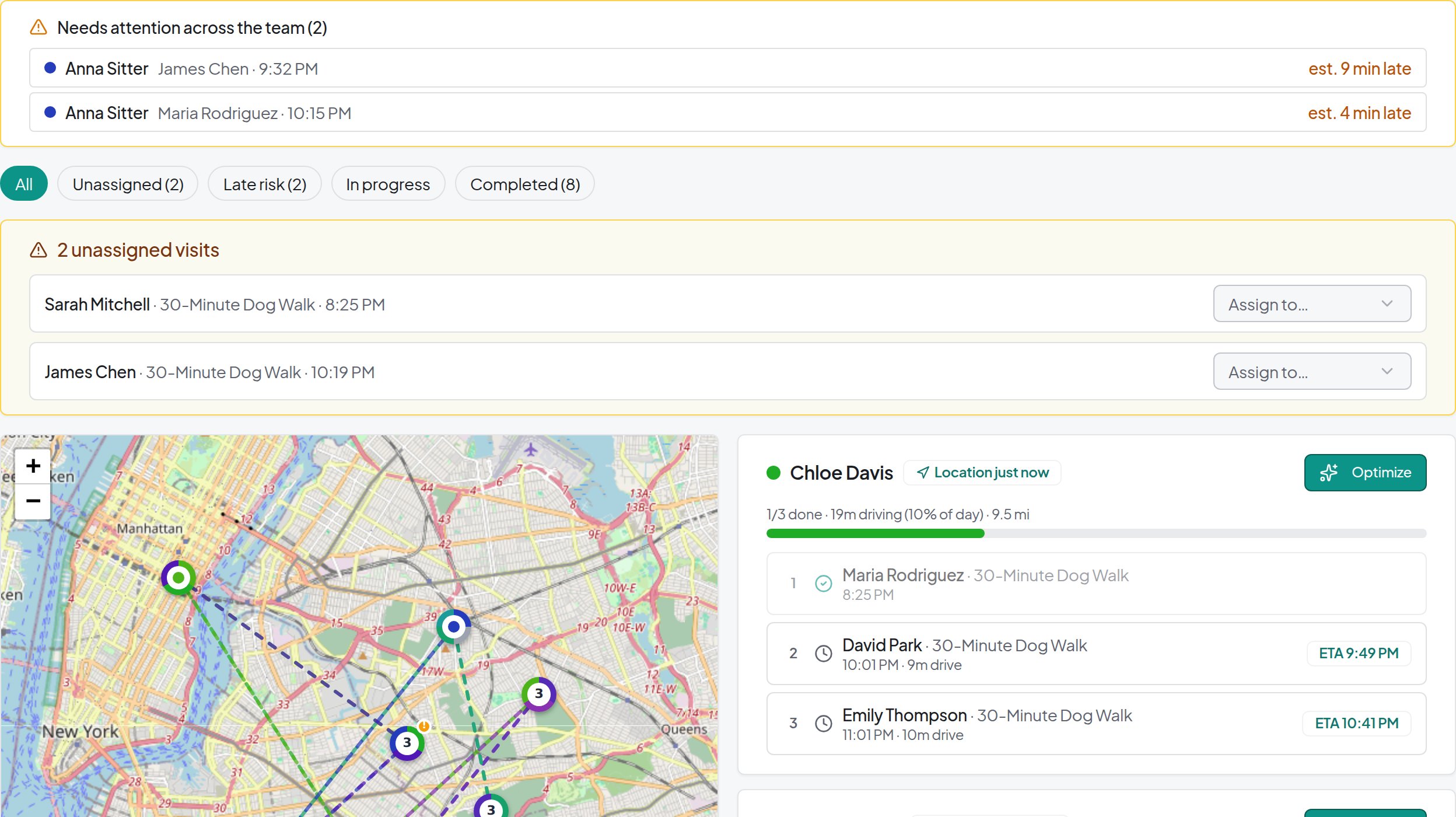
Task: Click the clock icon on David Park visit
Action: (823, 654)
